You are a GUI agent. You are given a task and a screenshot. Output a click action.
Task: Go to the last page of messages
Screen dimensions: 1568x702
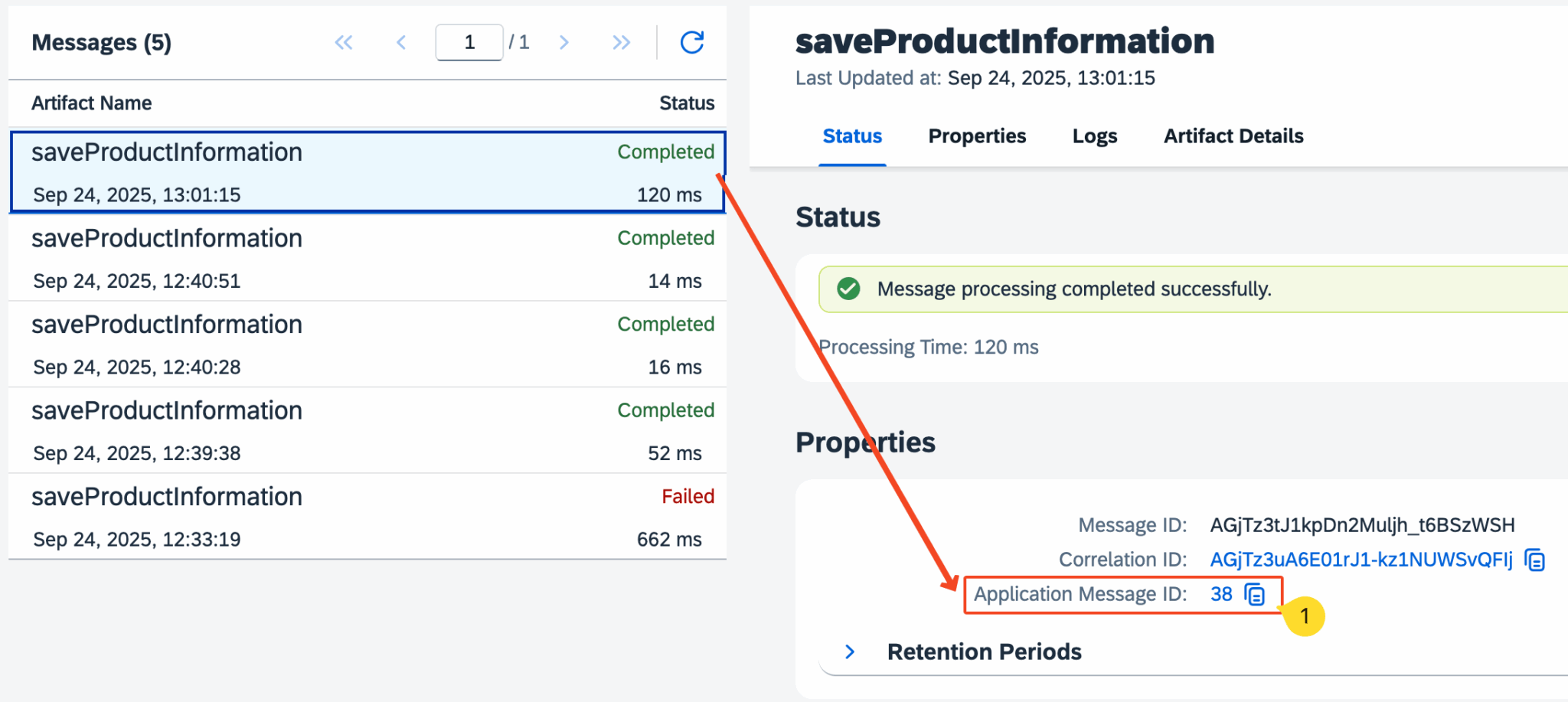click(620, 42)
